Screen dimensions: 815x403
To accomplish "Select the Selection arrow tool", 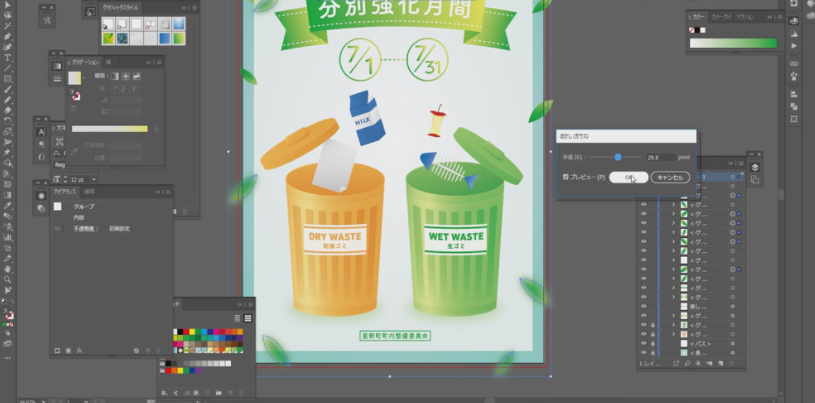I will (7, 5).
